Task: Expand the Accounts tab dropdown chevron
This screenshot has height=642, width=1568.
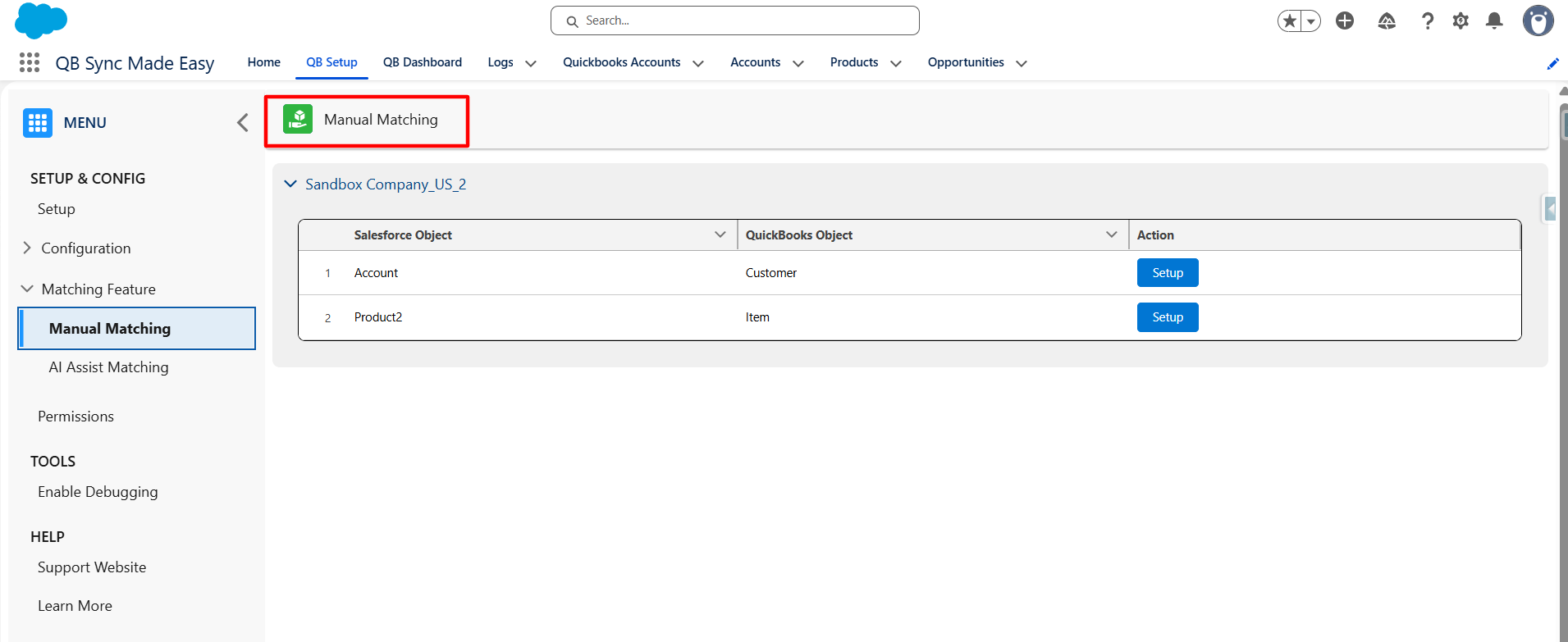Action: [798, 63]
